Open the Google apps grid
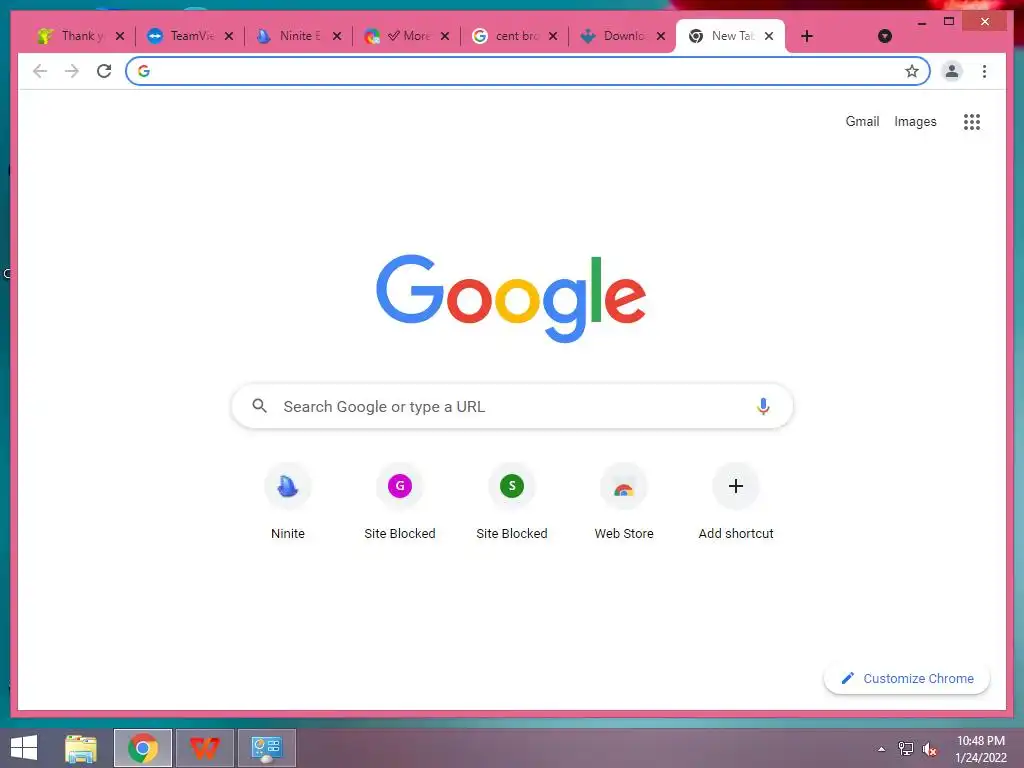Screen dimensions: 1024x768 (972, 121)
